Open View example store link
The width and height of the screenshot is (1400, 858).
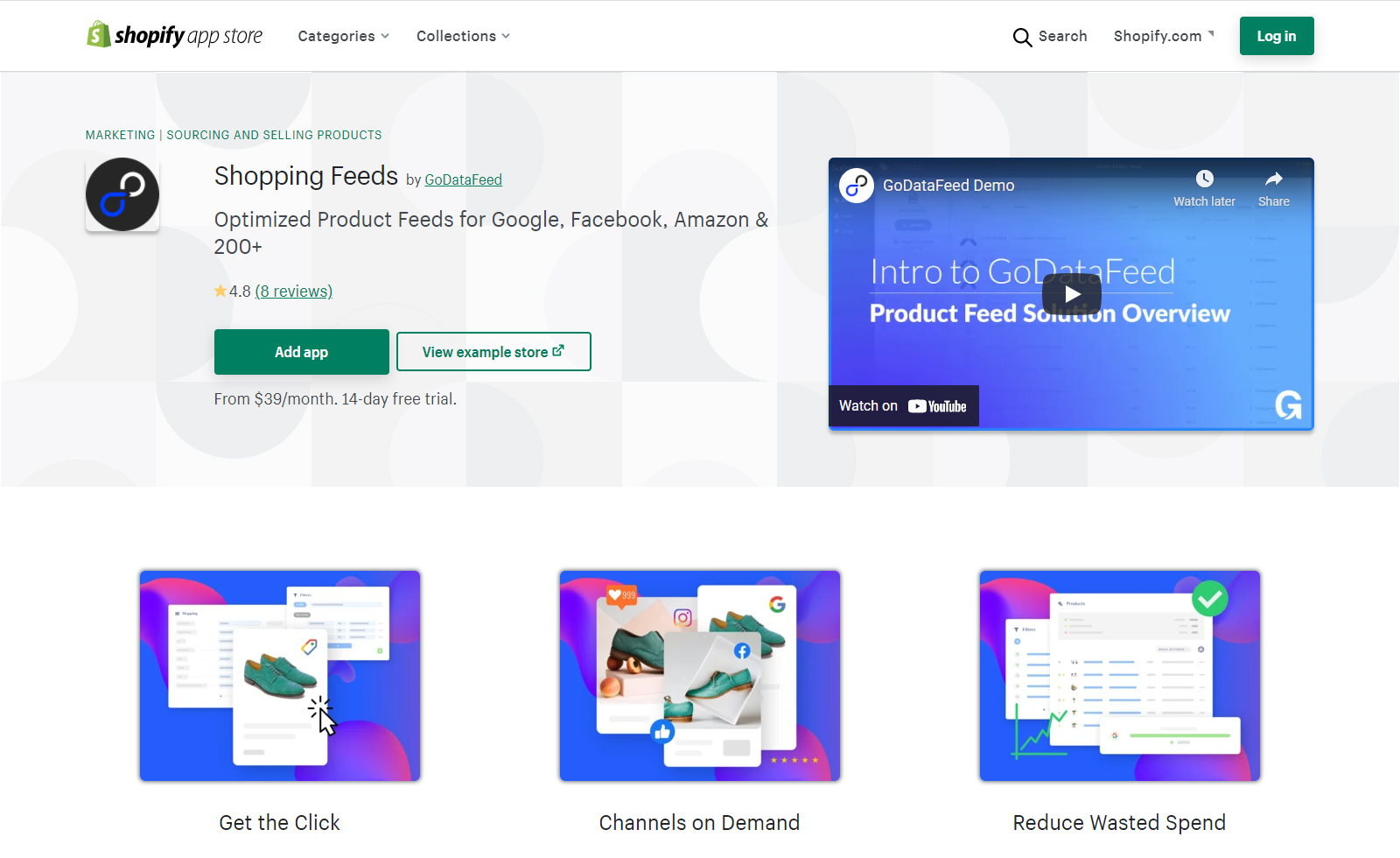tap(493, 352)
